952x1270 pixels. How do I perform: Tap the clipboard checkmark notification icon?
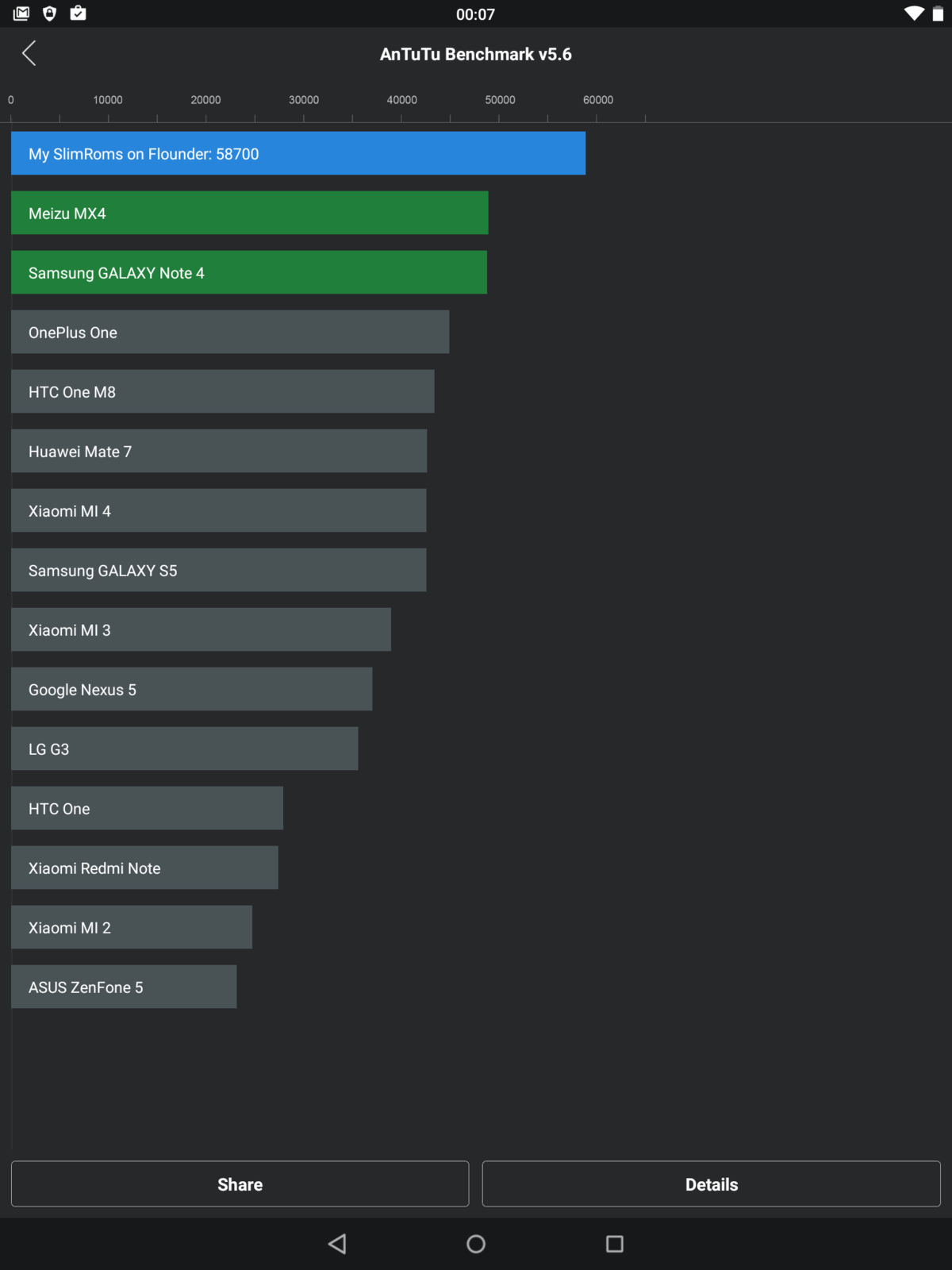[78, 13]
